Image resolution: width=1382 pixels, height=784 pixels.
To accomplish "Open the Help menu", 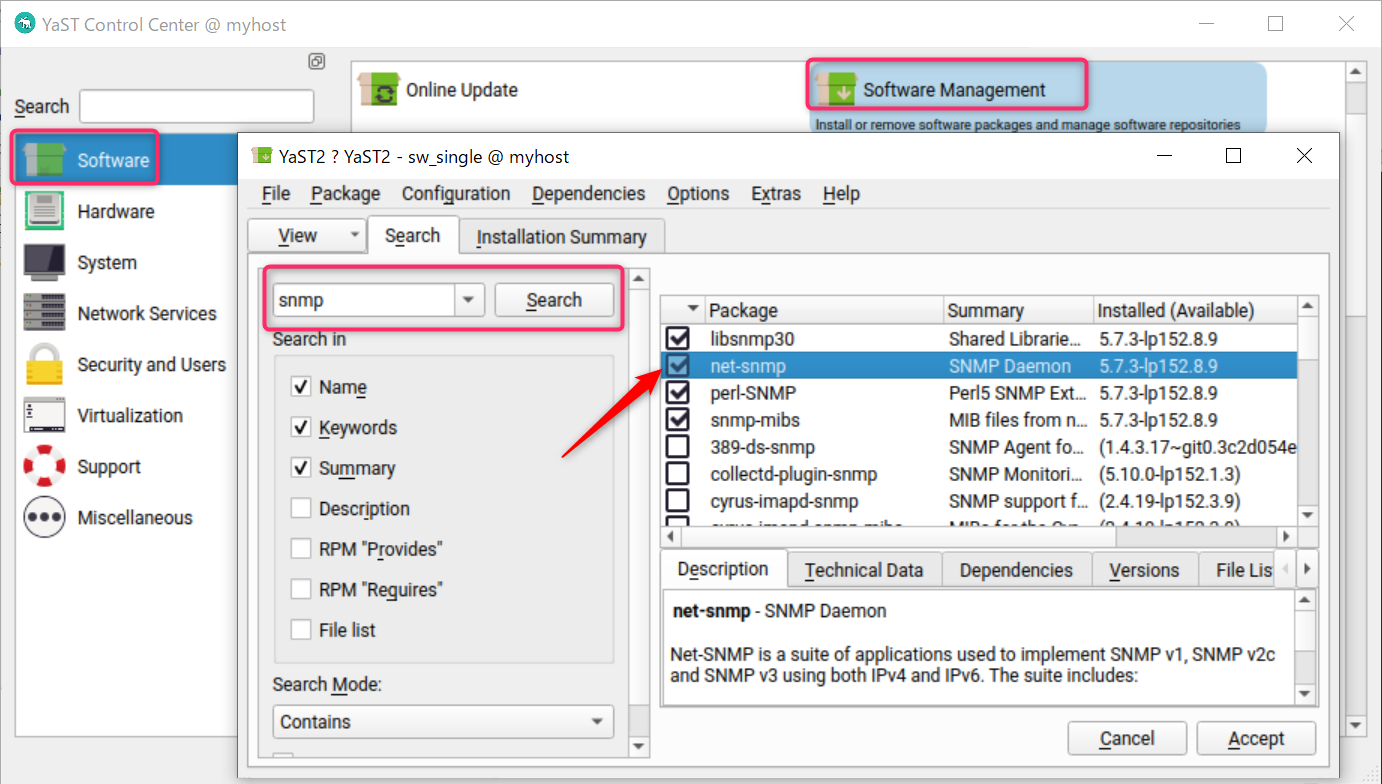I will (841, 194).
